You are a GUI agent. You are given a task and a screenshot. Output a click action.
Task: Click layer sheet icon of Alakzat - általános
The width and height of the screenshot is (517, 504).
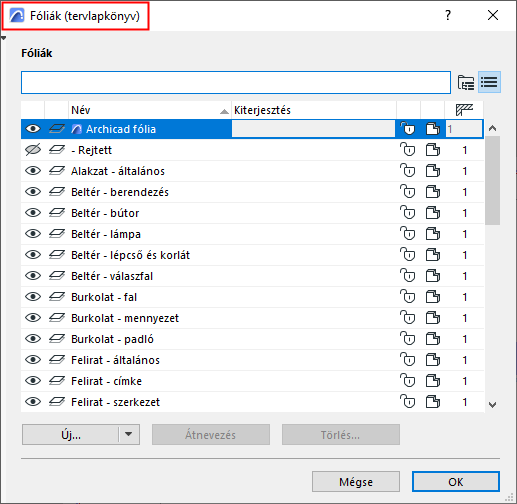point(57,171)
